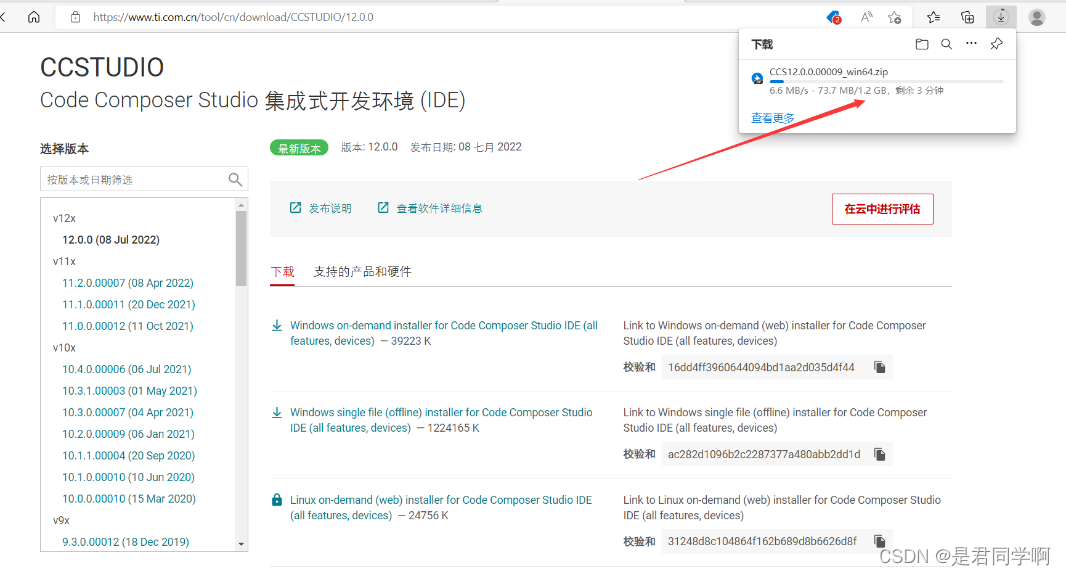Open the browser profile avatar
The width and height of the screenshot is (1066, 576).
pyautogui.click(x=1037, y=17)
